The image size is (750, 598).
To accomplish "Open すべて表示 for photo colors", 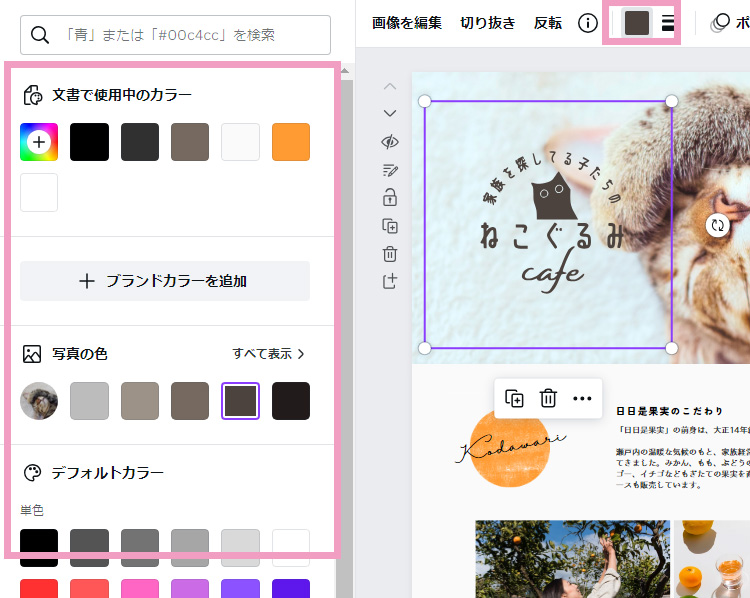I will [268, 354].
